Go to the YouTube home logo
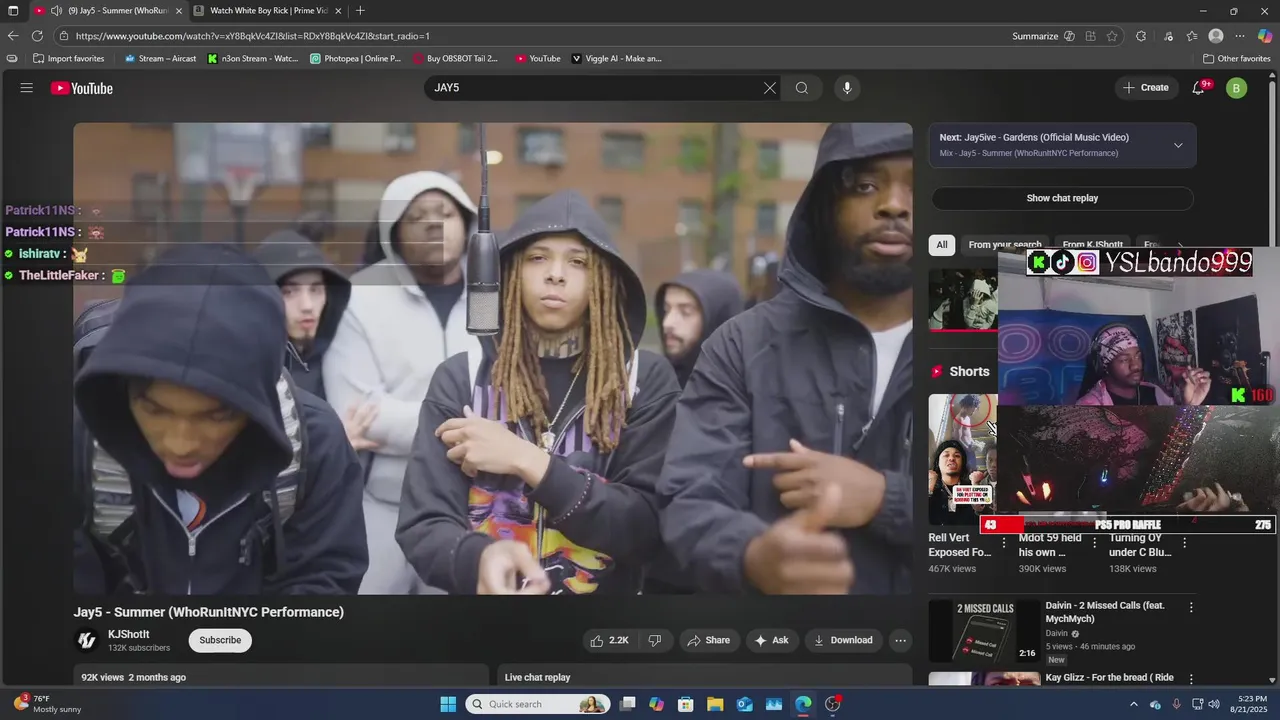This screenshot has width=1280, height=720. 82,88
